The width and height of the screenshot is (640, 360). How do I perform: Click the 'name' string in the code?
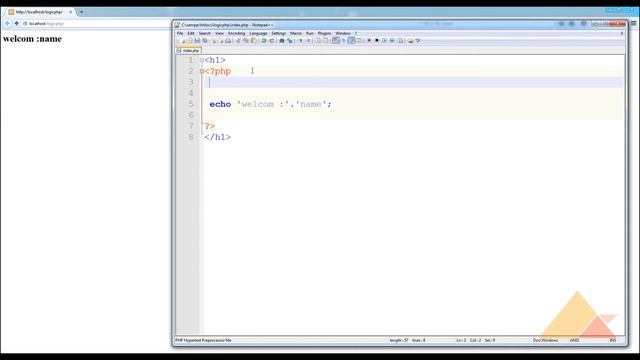tap(311, 104)
